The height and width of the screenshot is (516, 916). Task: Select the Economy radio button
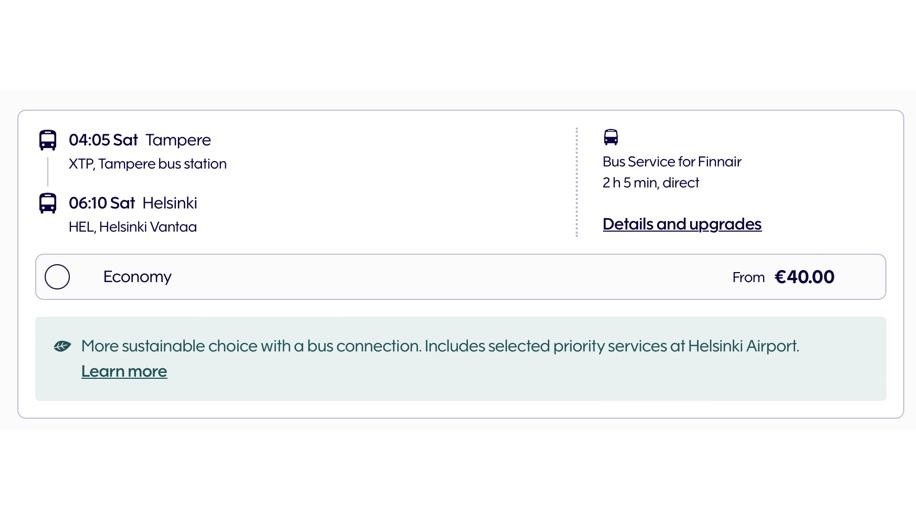coord(57,277)
